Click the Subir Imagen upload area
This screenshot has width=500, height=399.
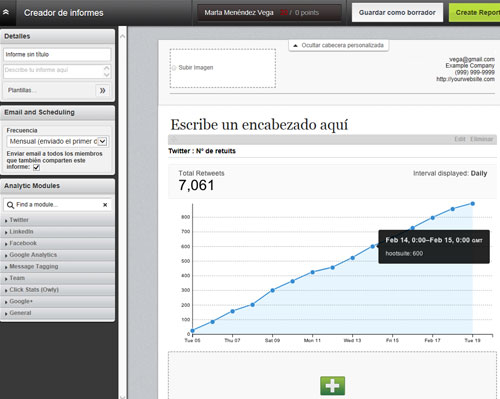[x=223, y=68]
